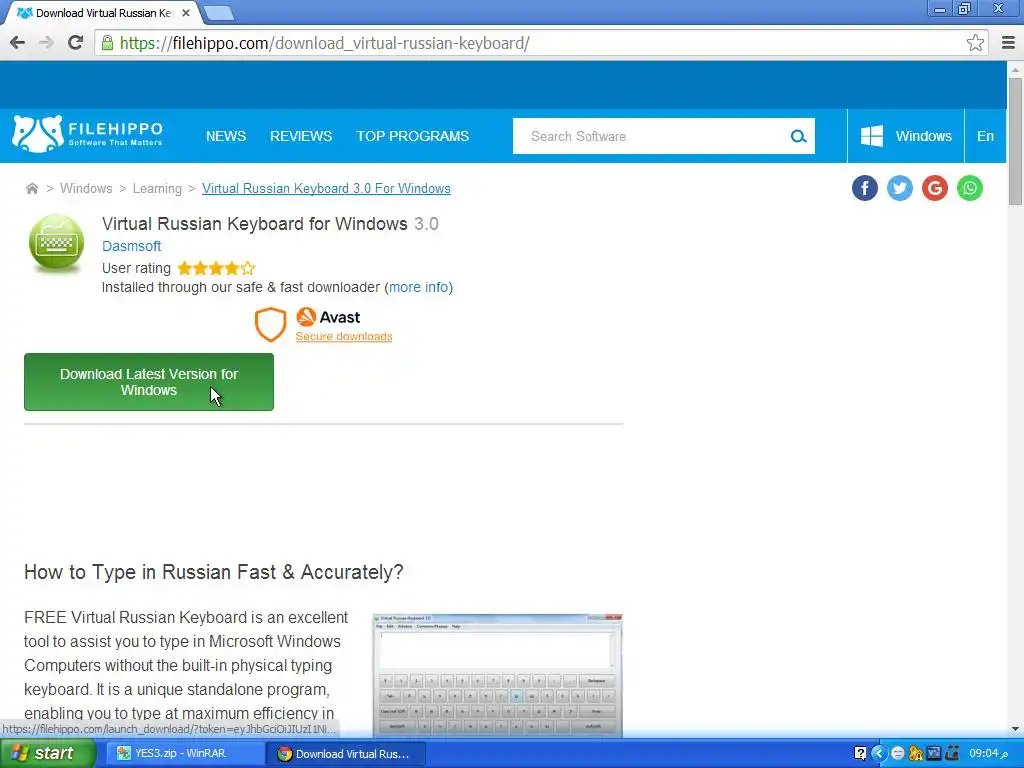1024x768 pixels.
Task: Click the scrollbar up arrow
Action: pos(1015,69)
